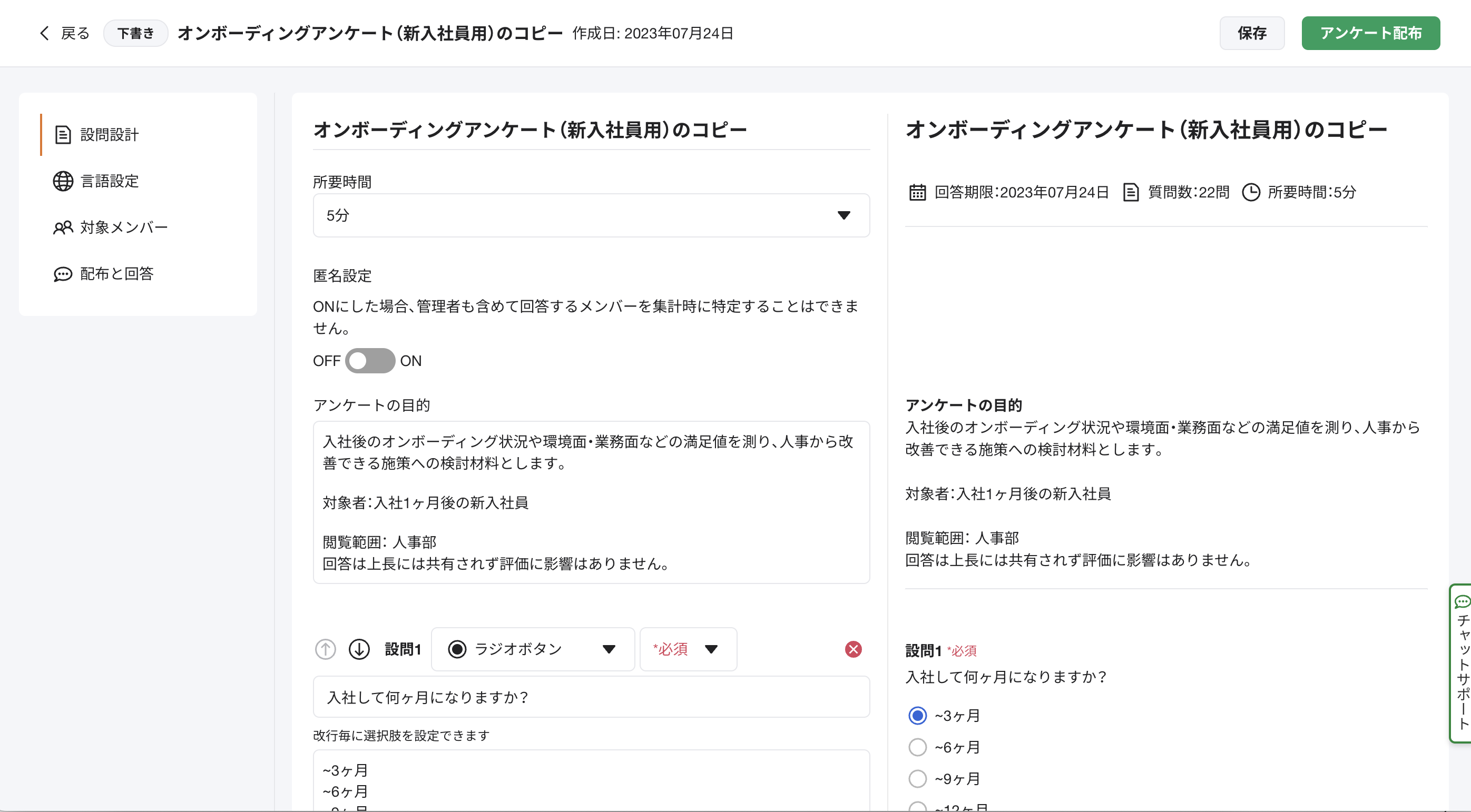Click the survey title heading in the editor panel
Image resolution: width=1471 pixels, height=812 pixels.
[x=530, y=130]
